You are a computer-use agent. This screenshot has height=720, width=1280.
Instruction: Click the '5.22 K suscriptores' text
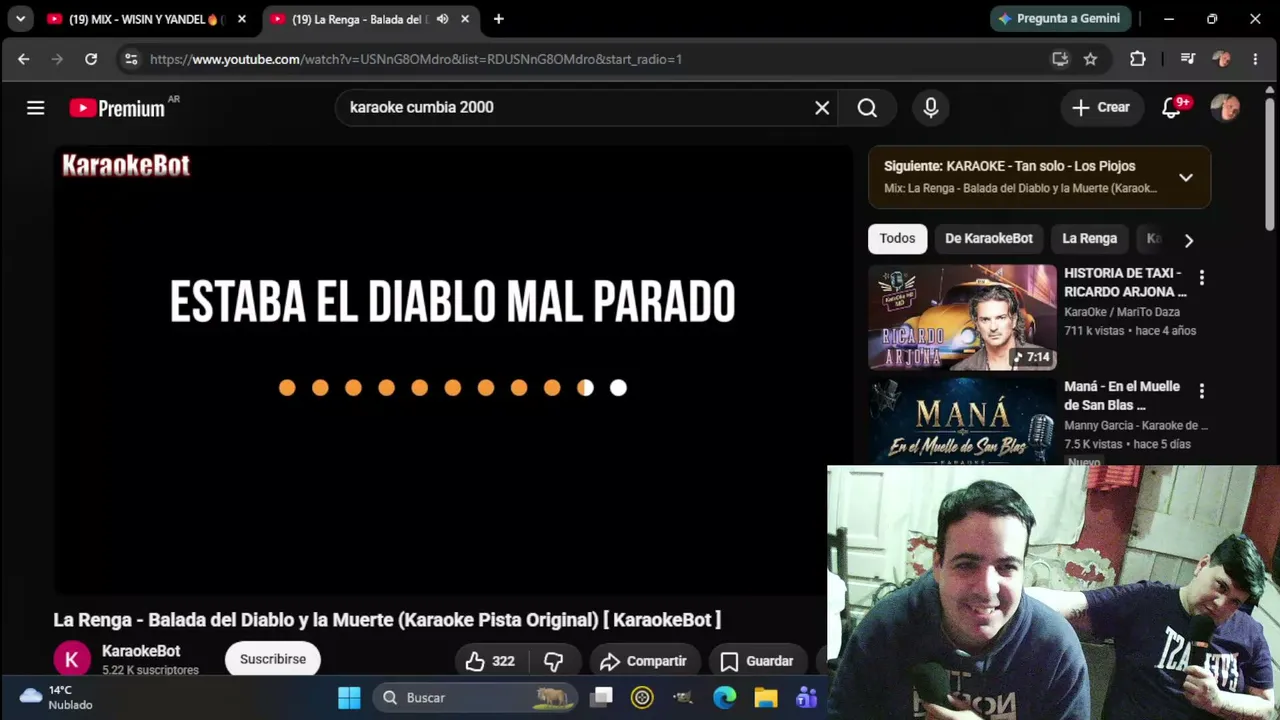coord(150,670)
